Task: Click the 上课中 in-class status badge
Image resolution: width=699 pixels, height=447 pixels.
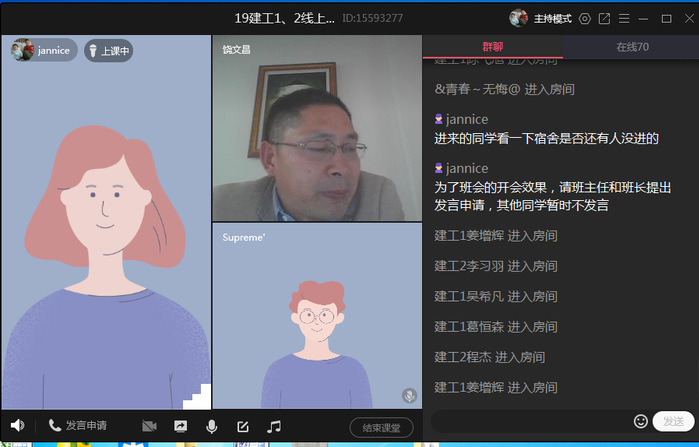Action: coord(108,50)
